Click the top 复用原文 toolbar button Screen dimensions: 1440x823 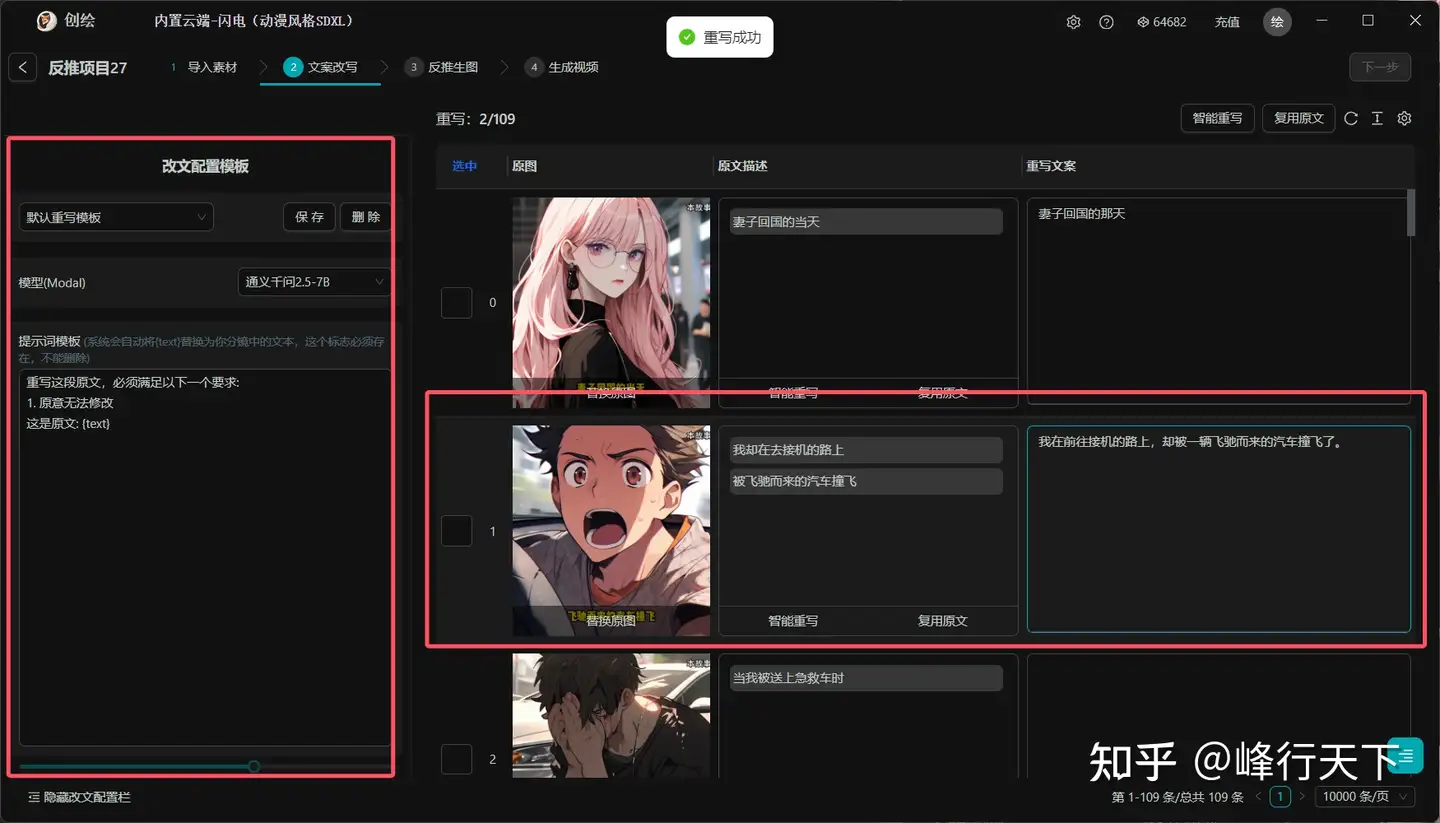(x=1298, y=118)
